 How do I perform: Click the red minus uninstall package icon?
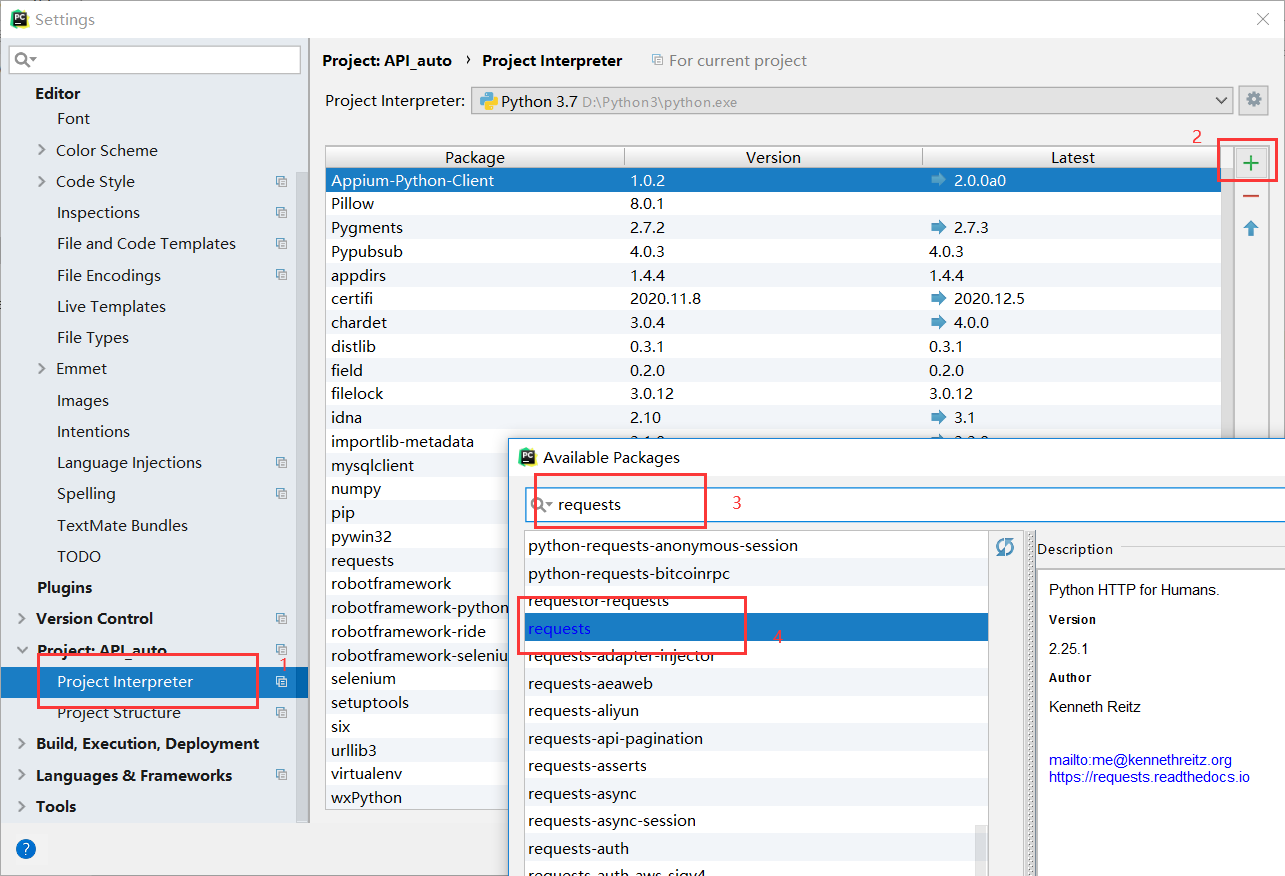(1250, 196)
